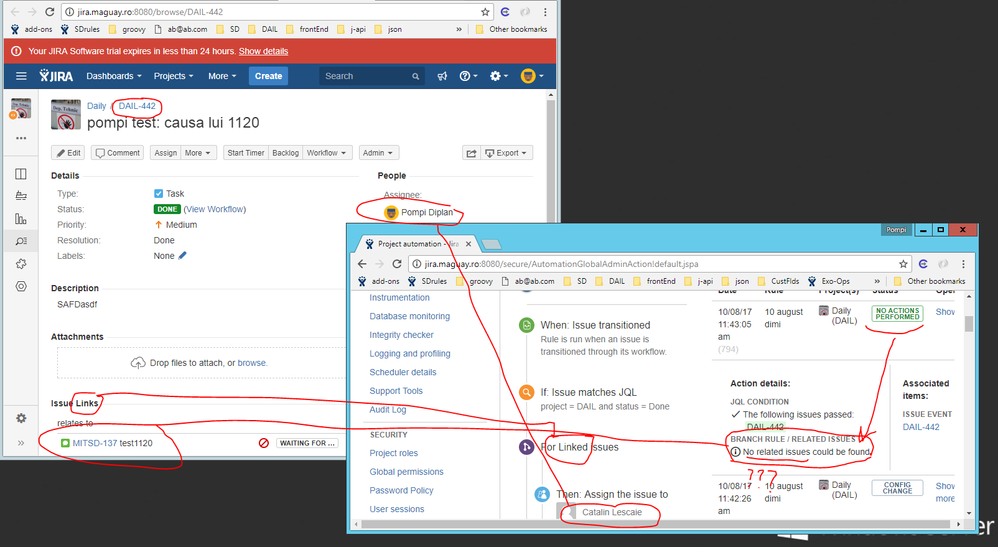998x547 pixels.
Task: Go back in Project automation browser window
Action: [362, 264]
